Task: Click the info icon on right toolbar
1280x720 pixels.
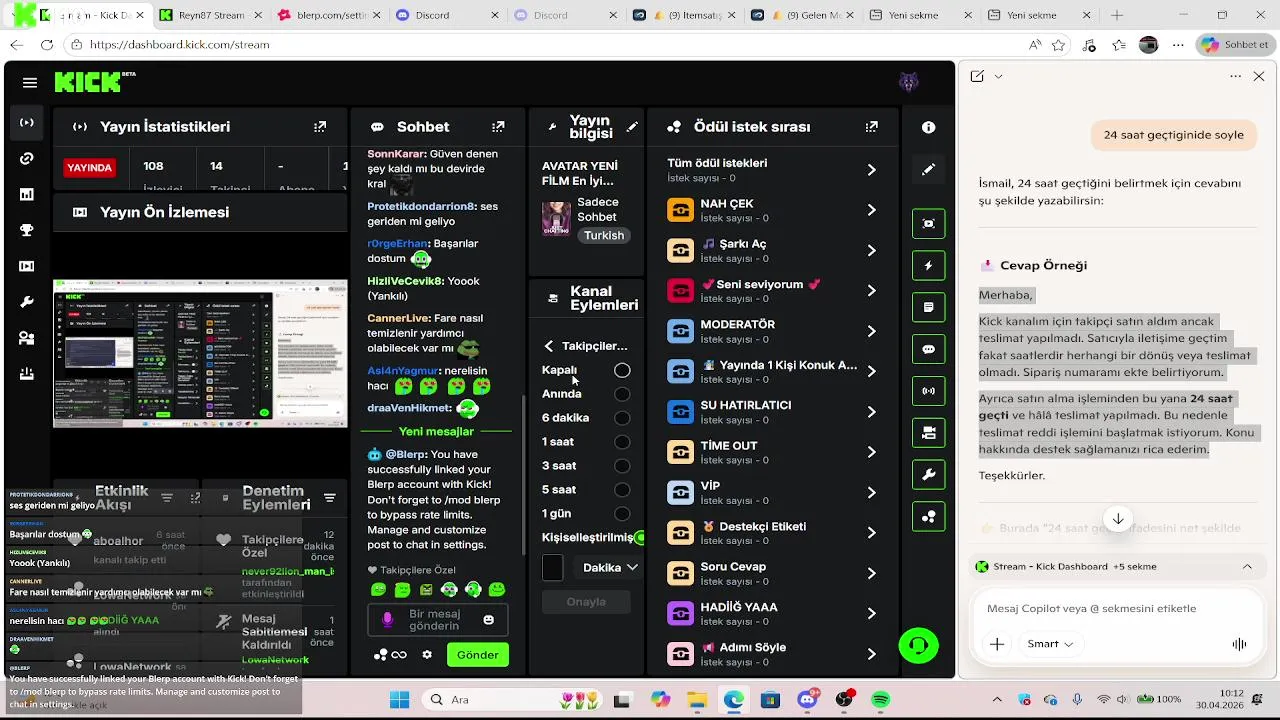Action: click(929, 127)
